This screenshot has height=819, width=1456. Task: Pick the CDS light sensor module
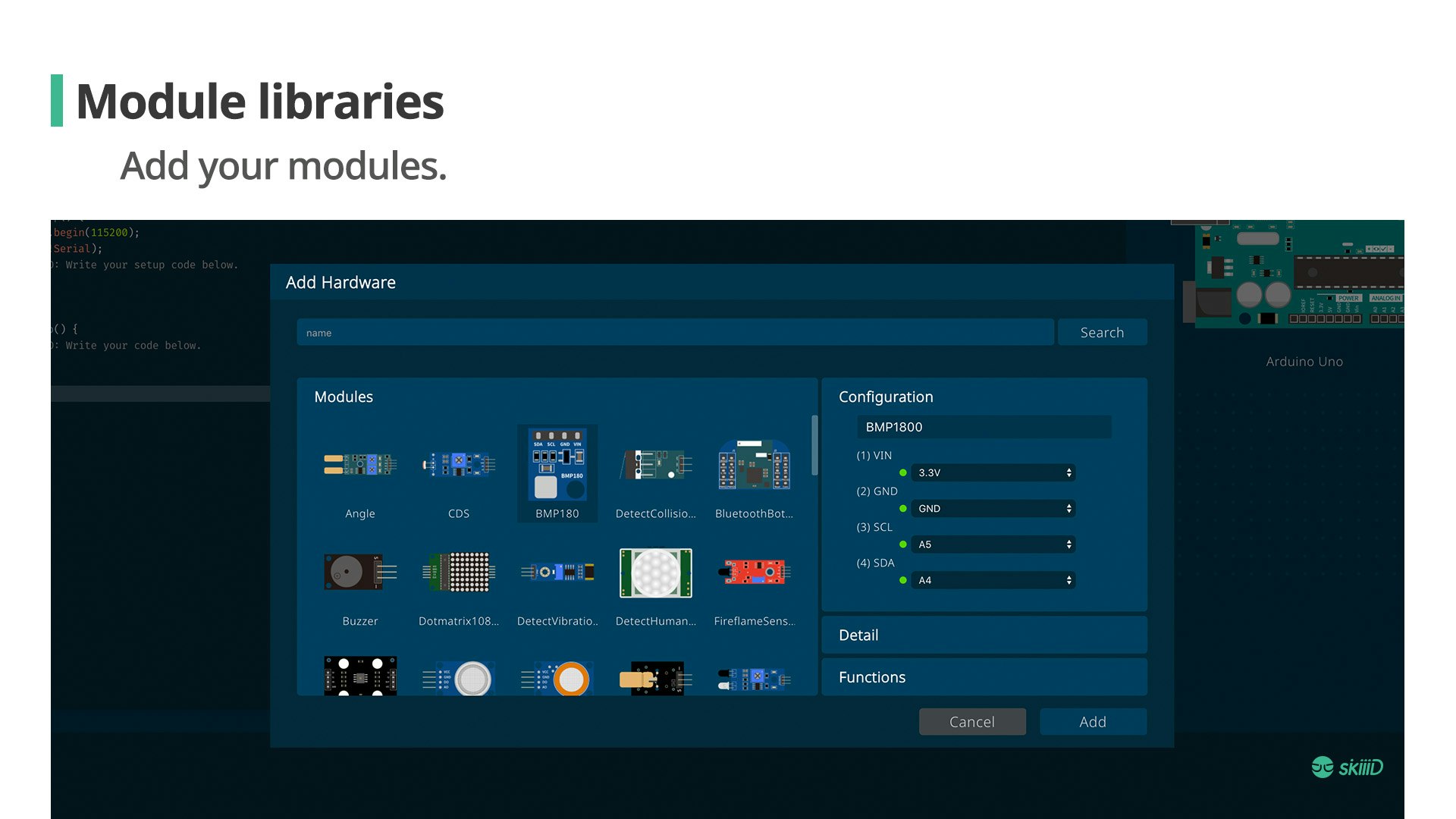[458, 465]
